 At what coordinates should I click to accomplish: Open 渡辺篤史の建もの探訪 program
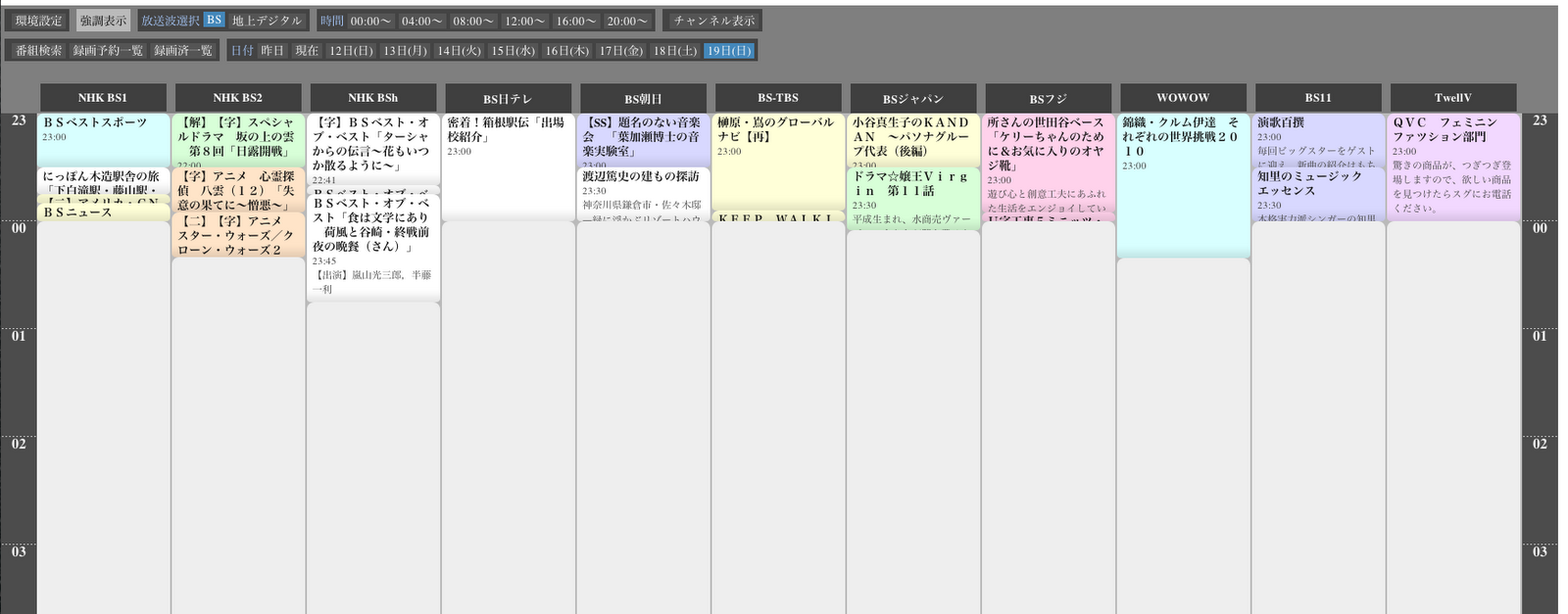643,194
